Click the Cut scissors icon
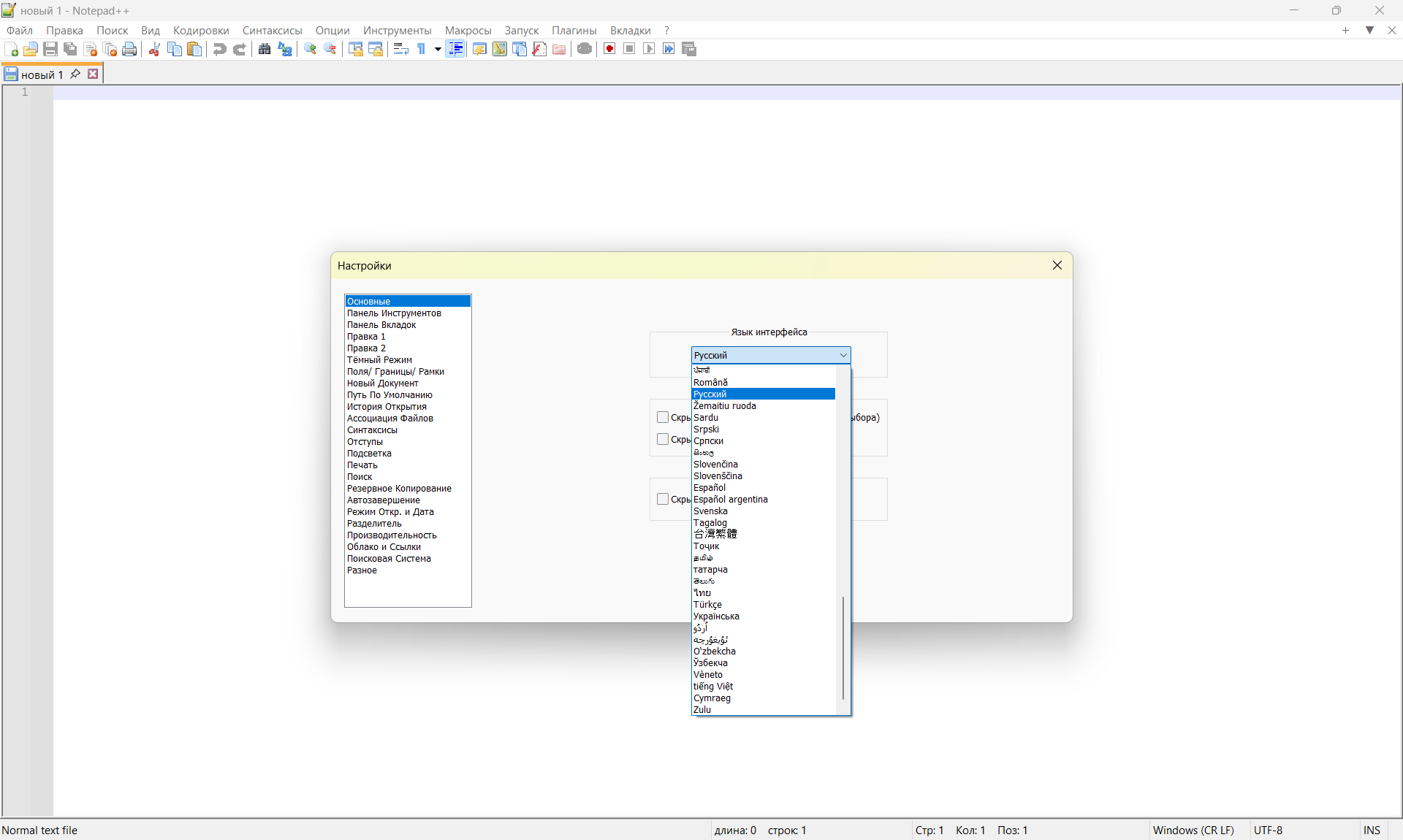 [154, 49]
